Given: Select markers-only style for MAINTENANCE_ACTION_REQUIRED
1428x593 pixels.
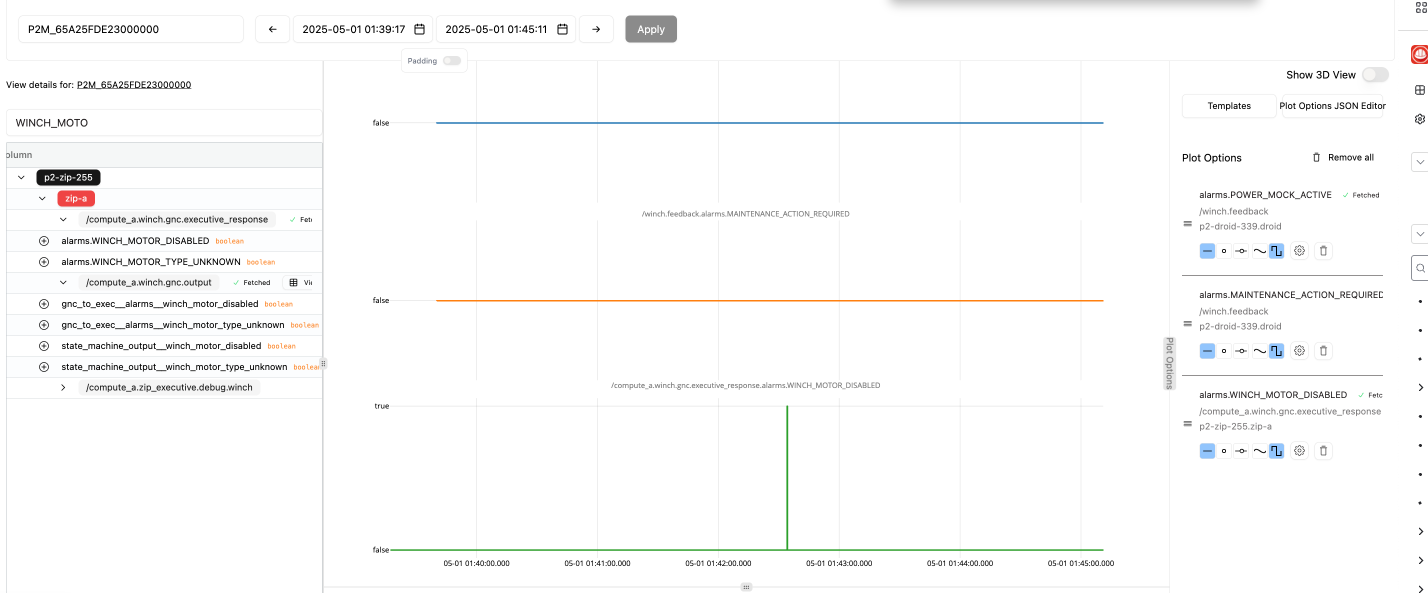Looking at the screenshot, I should 1224,351.
